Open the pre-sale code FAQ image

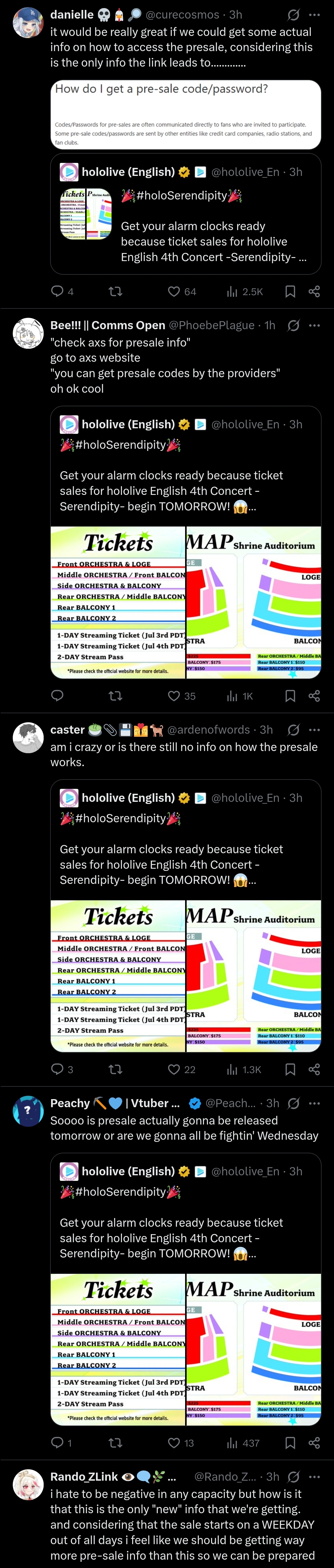pos(185,115)
